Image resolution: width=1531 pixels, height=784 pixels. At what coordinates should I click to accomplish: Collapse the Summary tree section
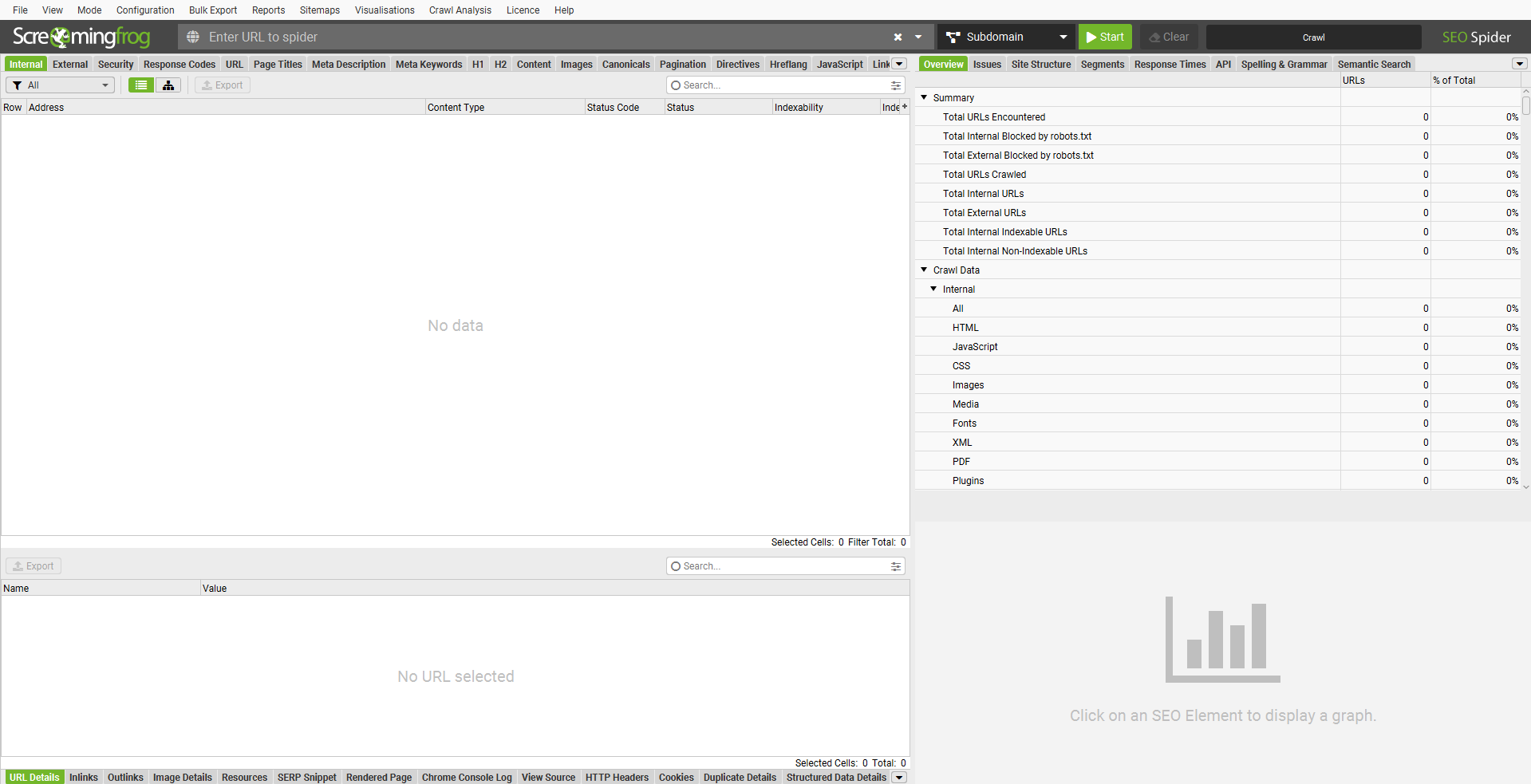924,97
